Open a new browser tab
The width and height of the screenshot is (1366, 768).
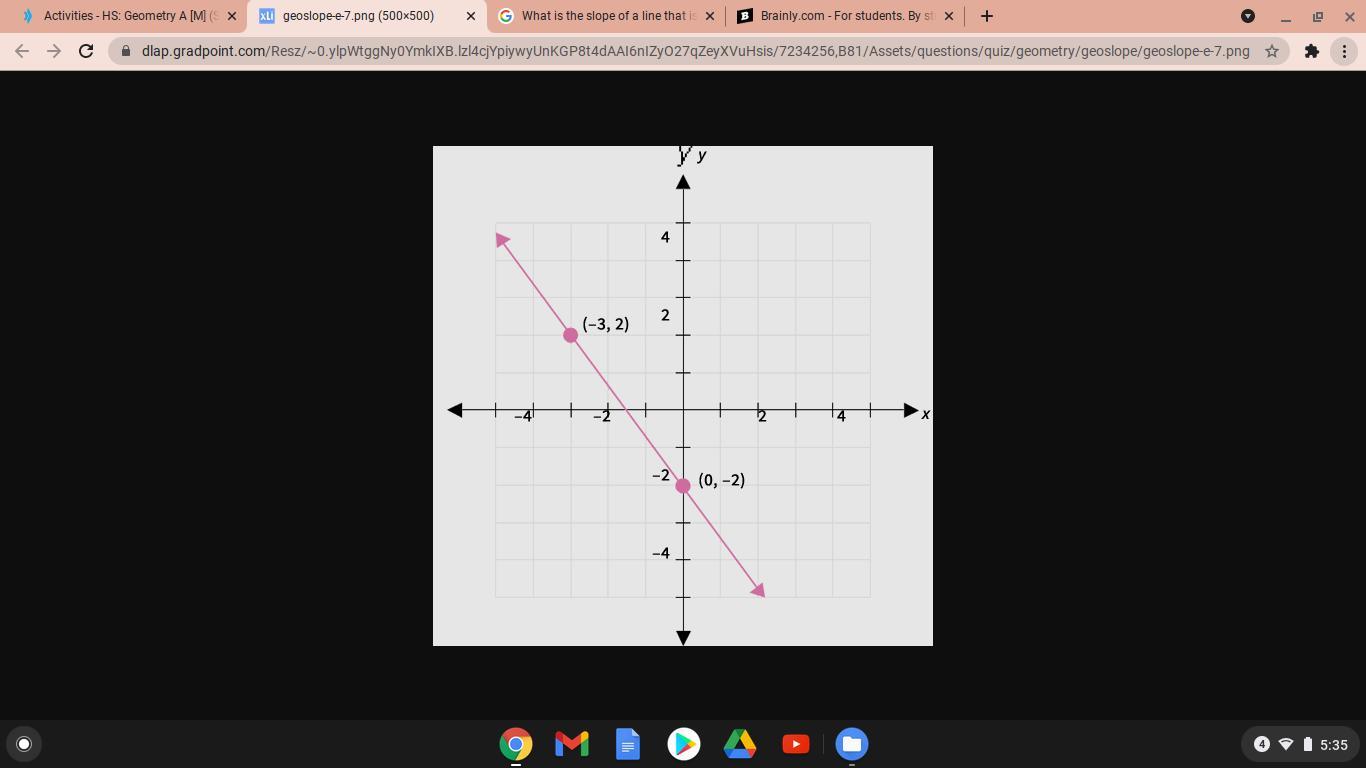(x=987, y=16)
